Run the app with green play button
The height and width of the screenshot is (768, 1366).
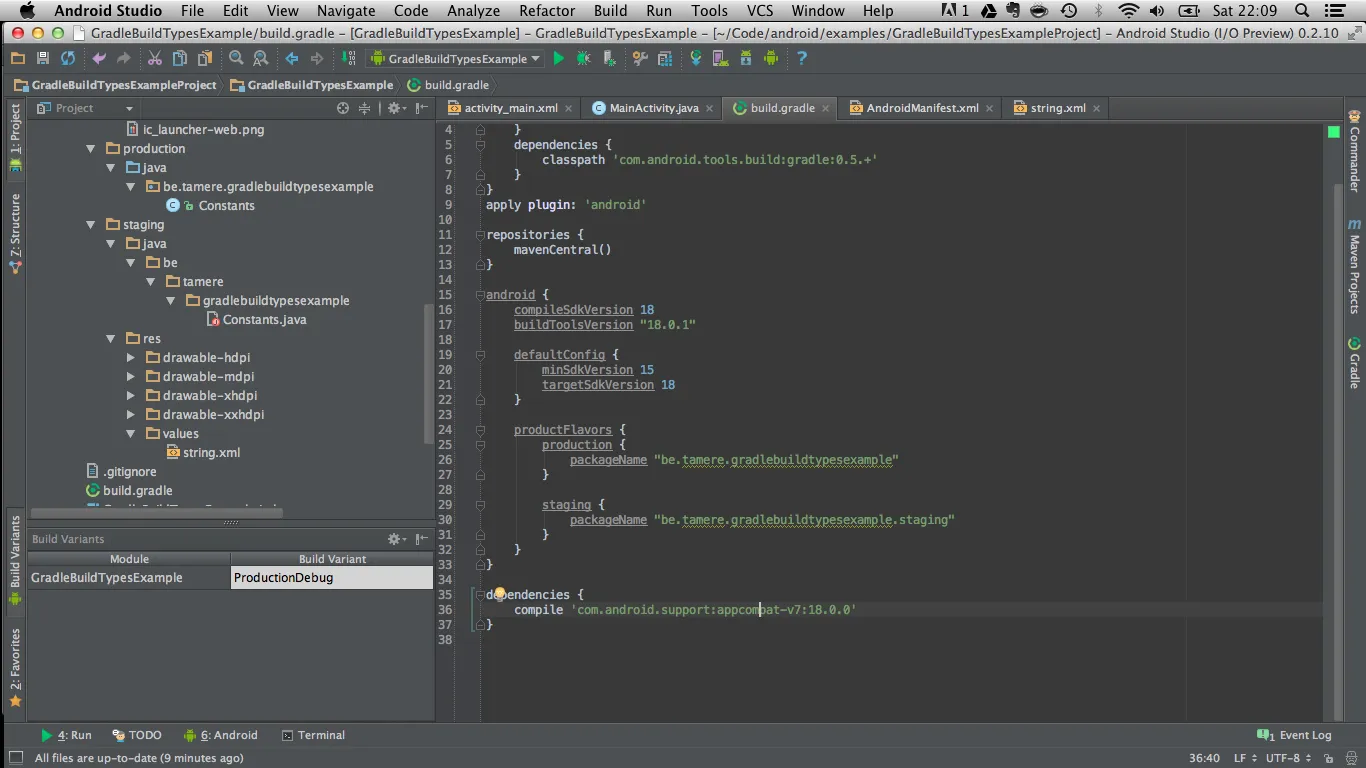(559, 59)
